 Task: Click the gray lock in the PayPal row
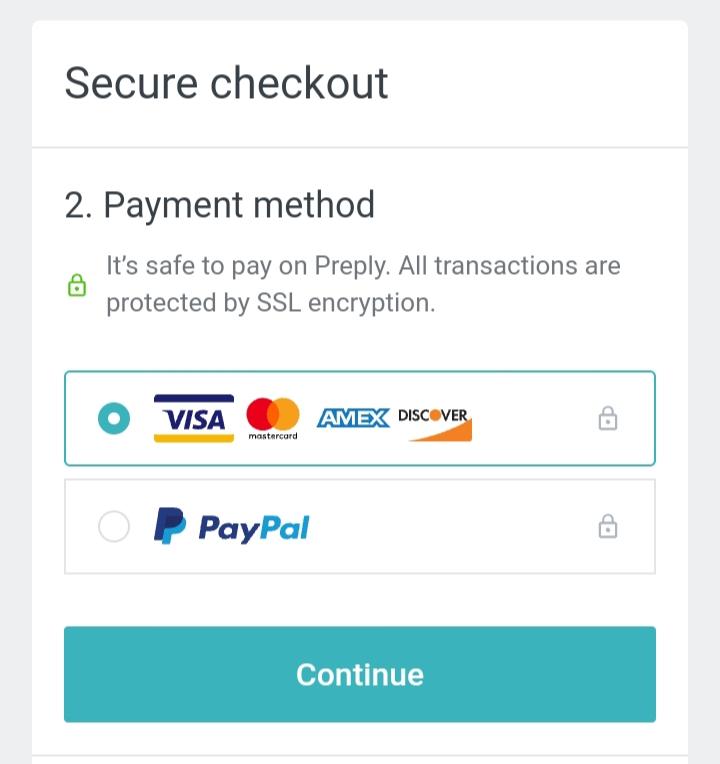click(607, 526)
